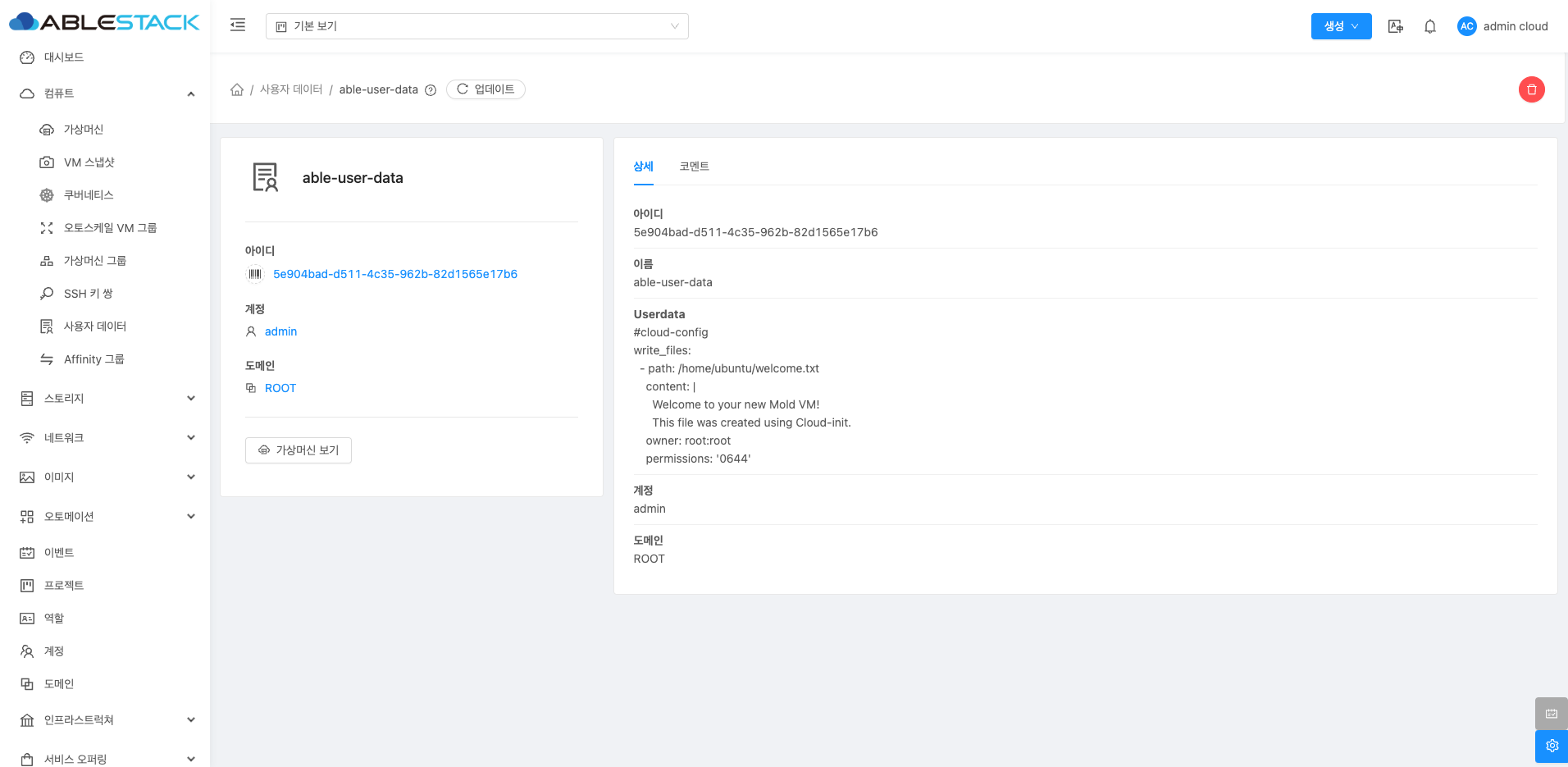Image resolution: width=1568 pixels, height=767 pixels.
Task: Switch to the 코멘트 tab
Action: tap(694, 167)
